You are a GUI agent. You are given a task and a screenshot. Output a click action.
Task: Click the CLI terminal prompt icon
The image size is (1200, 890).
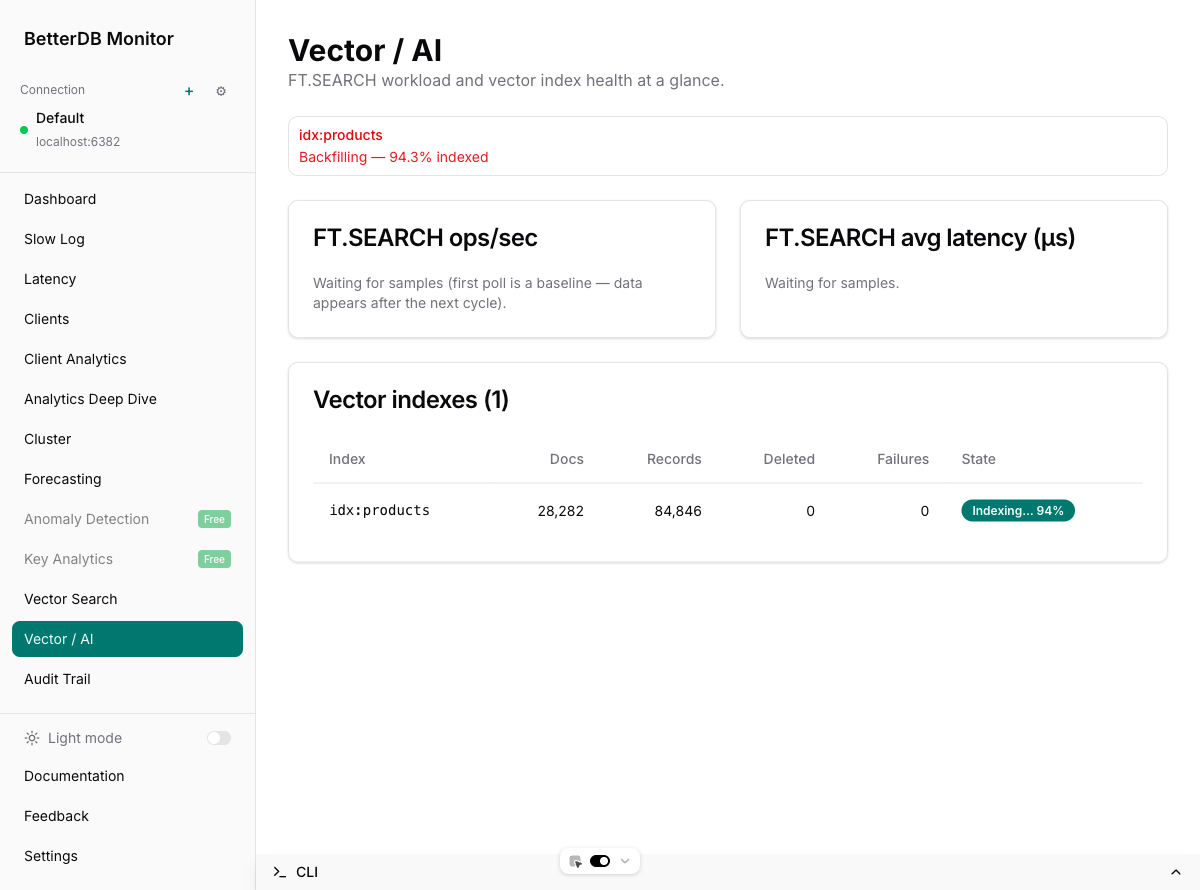(279, 872)
